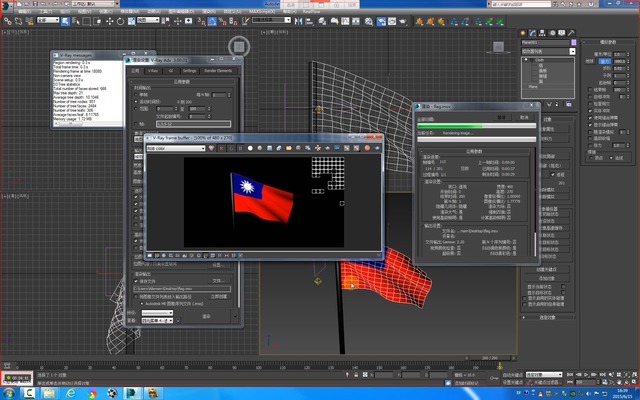Viewport: 640px width, 400px height.
Task: Activate the Select and Rotate tool
Action: point(120,21)
